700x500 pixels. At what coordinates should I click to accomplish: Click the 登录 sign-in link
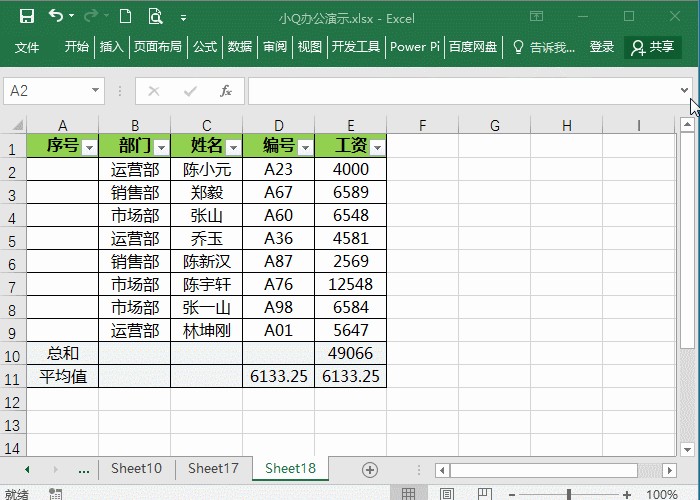point(602,47)
